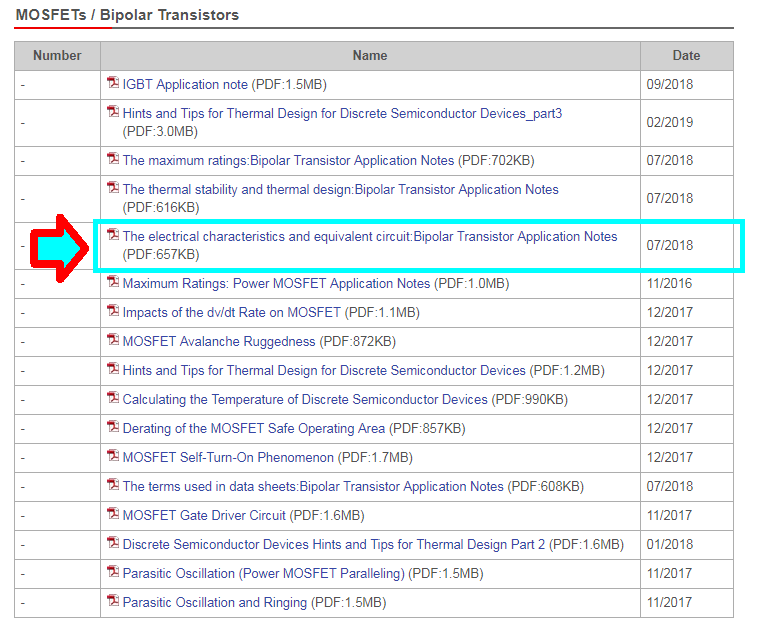
Task: Open MOSFET Self-Turn-On Phenomenon link
Action: click(228, 457)
